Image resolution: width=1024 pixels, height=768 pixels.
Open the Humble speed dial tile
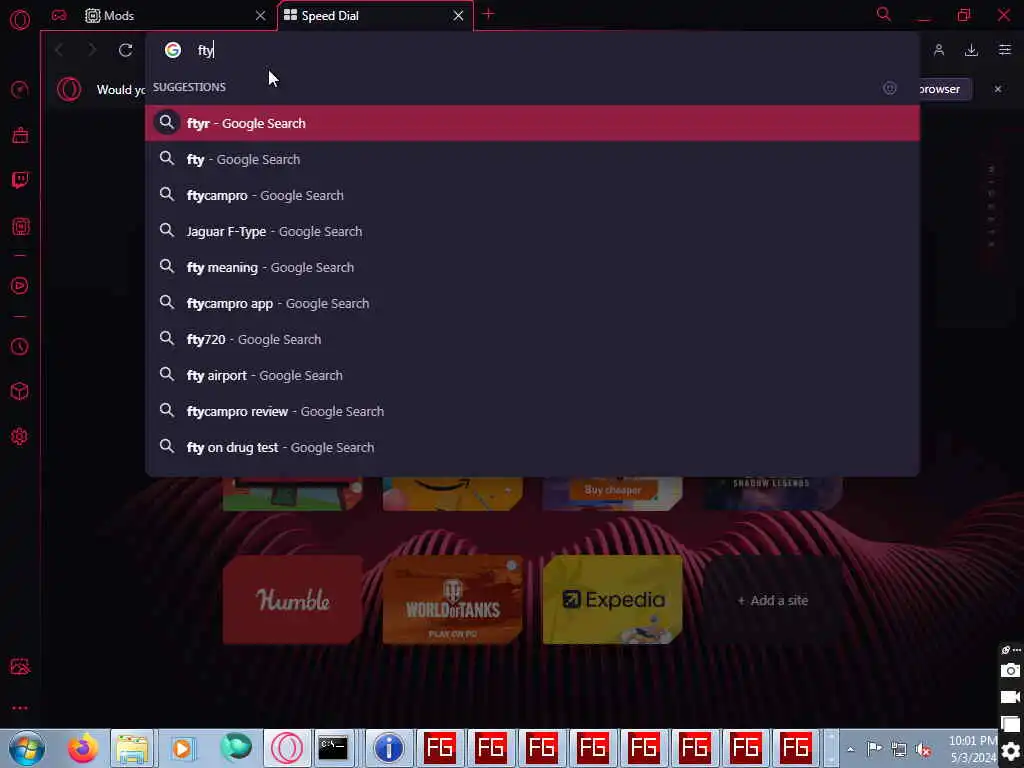293,600
